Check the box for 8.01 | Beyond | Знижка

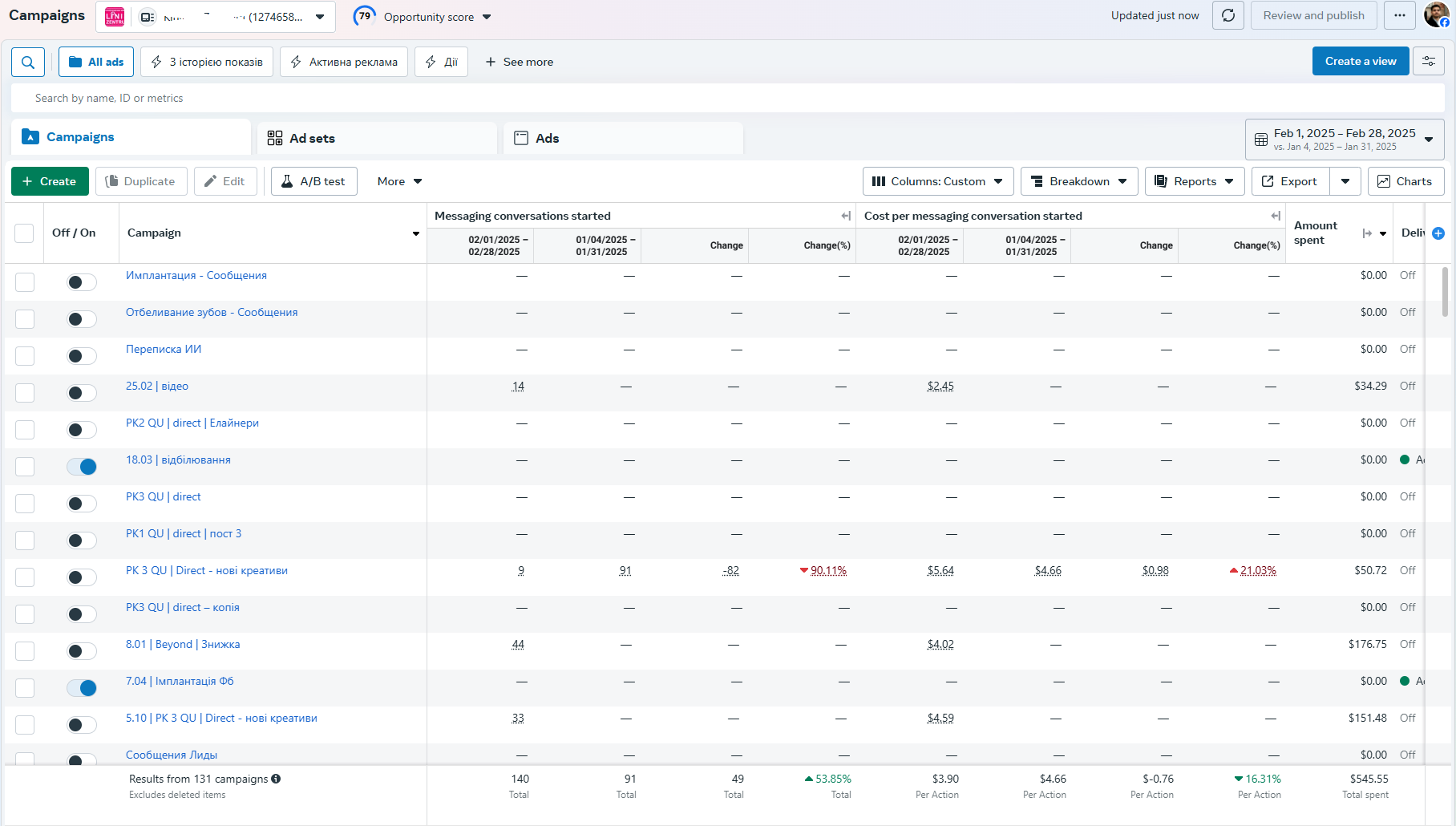click(25, 651)
